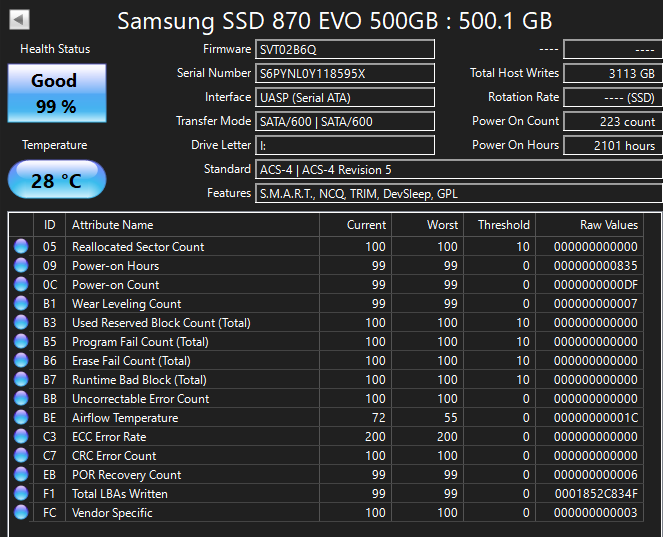Click the Threshold column header
Viewport: 663px width, 537px height.
click(500, 225)
